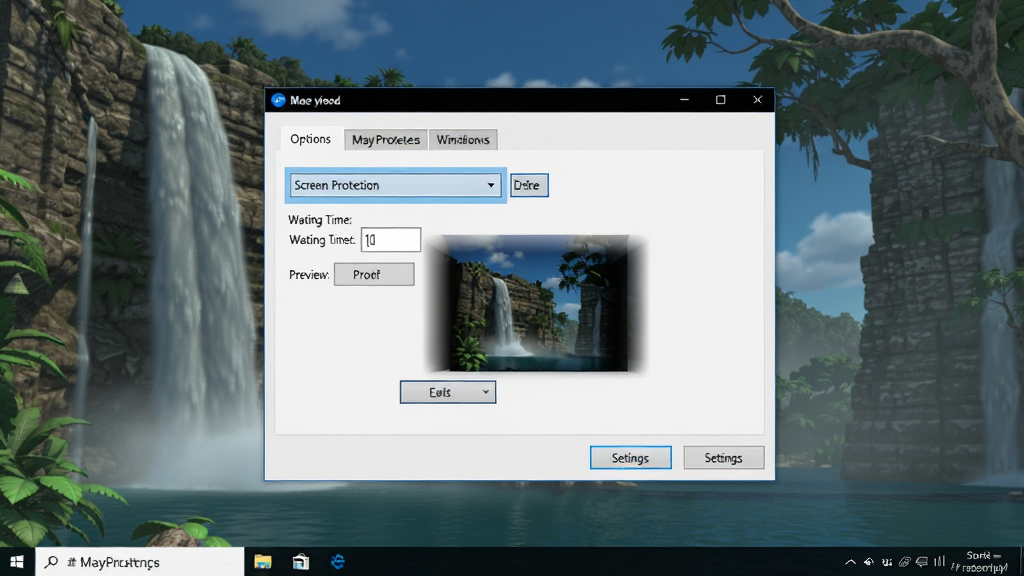The image size is (1024, 576).
Task: Open the taskbar clock and date
Action: pyautogui.click(x=978, y=562)
